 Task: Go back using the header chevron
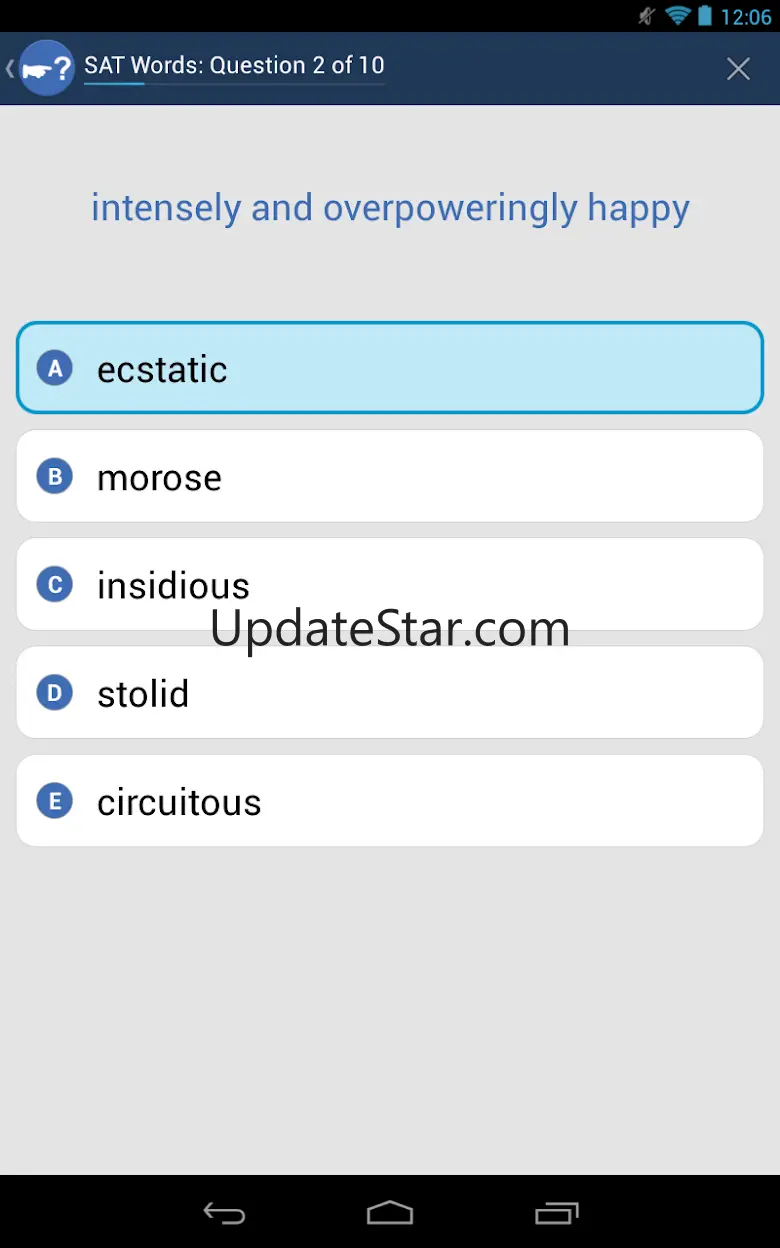click(10, 68)
